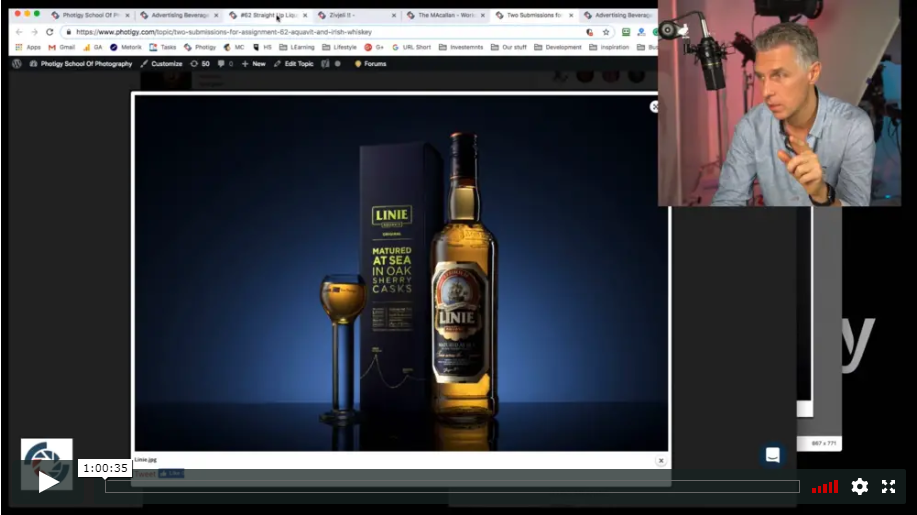Switch to the '#62 Straight Up Liqu' tab
The image size is (917, 515).
(269, 15)
